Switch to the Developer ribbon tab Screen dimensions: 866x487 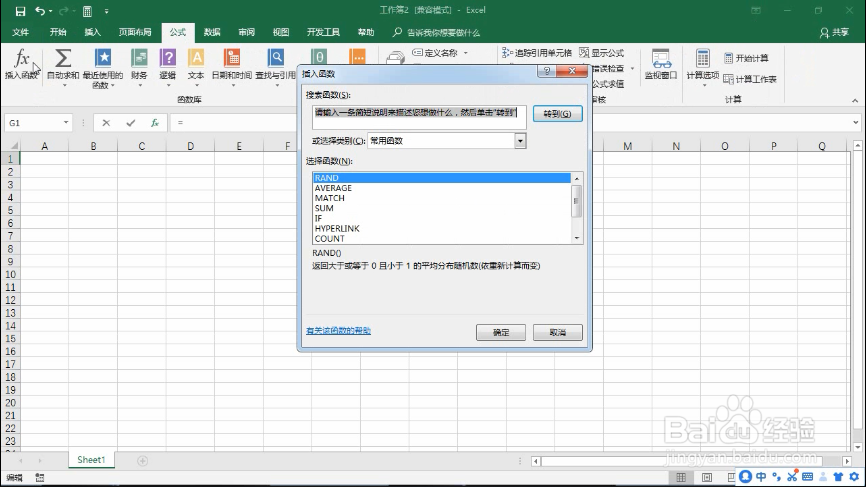click(323, 32)
